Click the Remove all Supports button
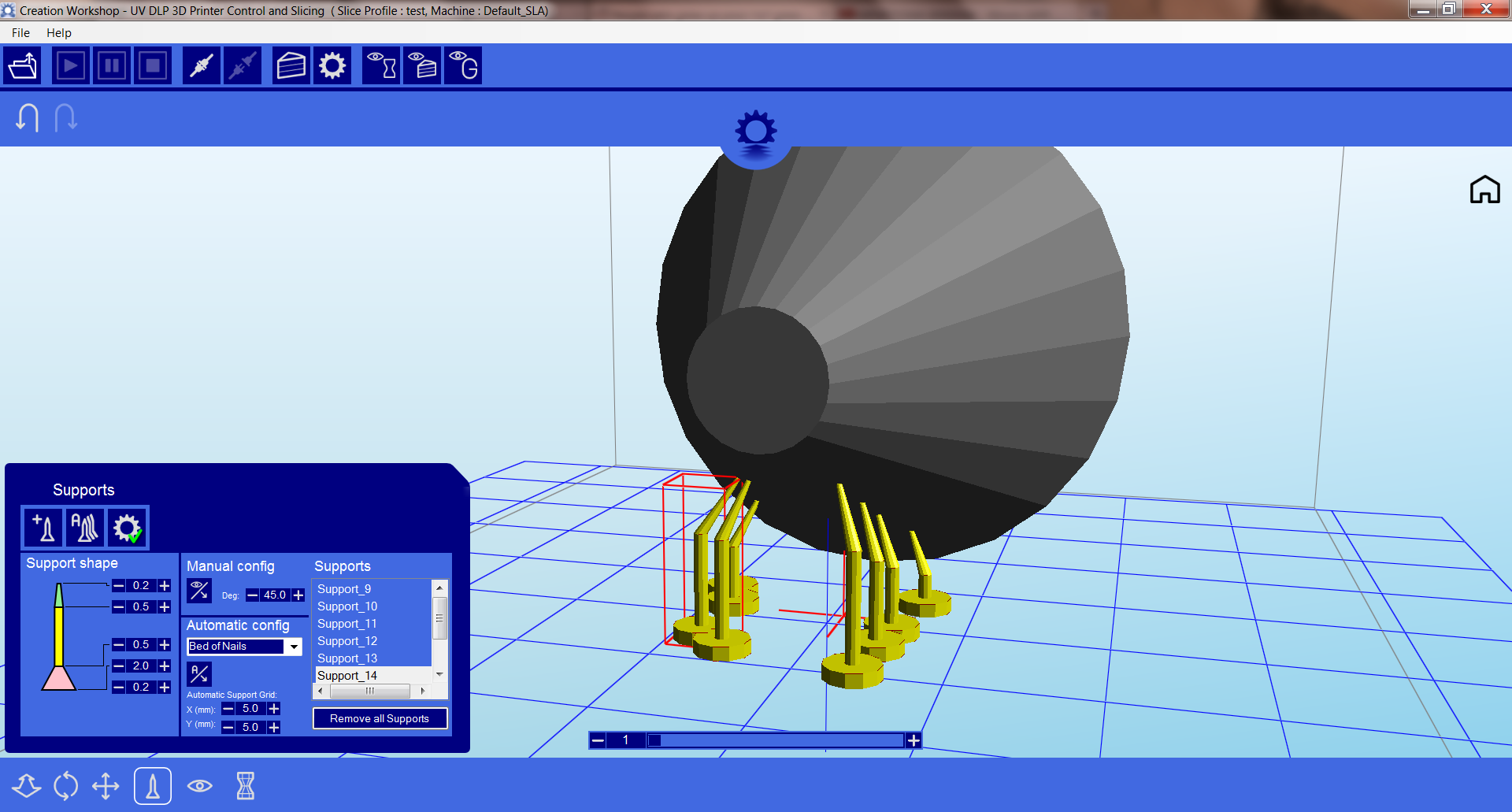Screen dimensions: 1512x812 [380, 718]
